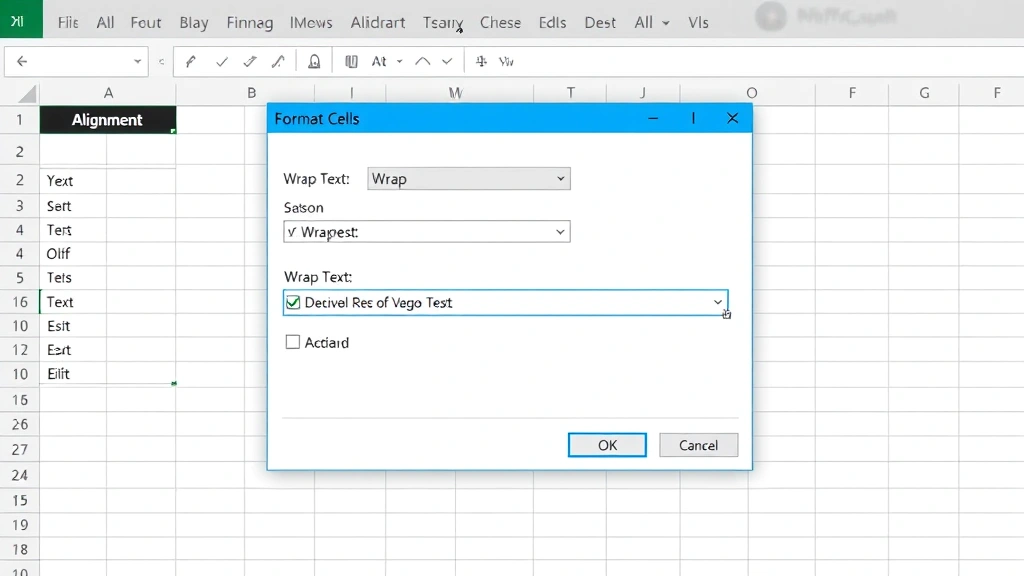
Task: Open the Name Box dropdown arrow
Action: coord(140,61)
